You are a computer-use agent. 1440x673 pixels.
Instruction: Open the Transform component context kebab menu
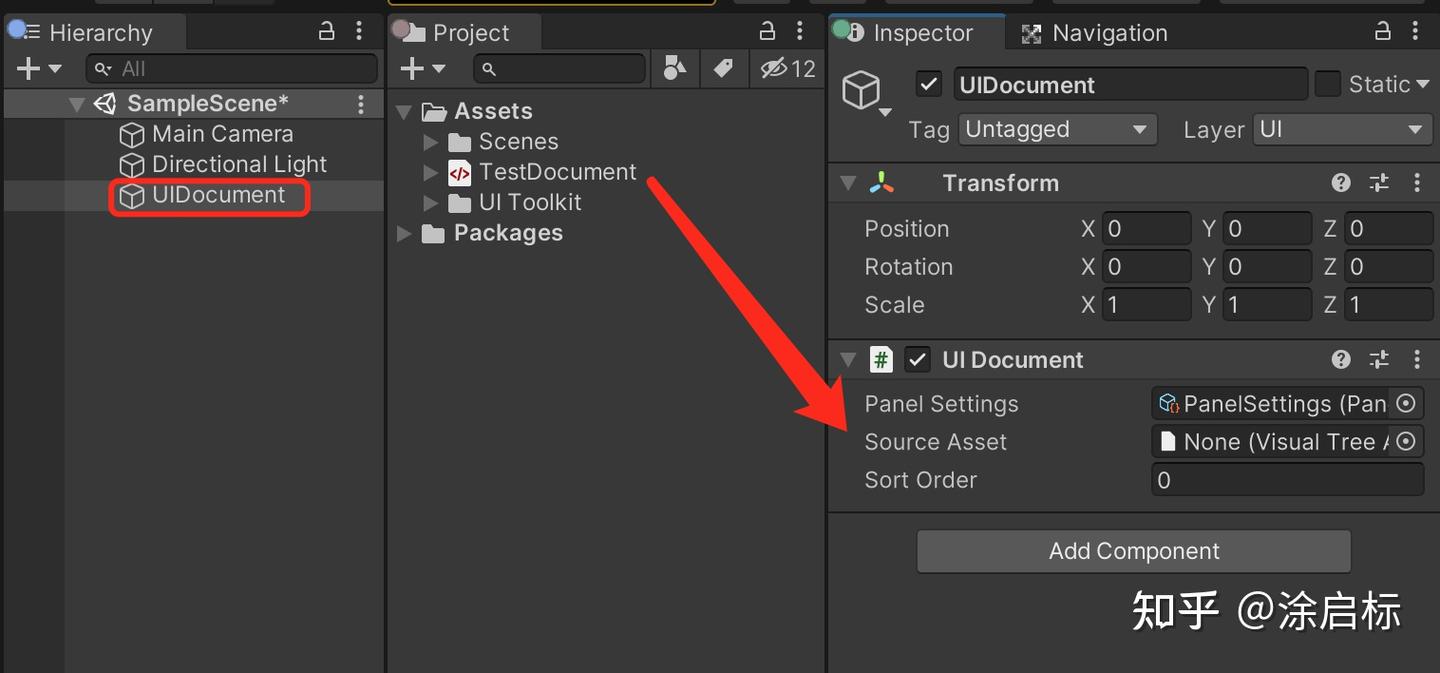[x=1417, y=183]
